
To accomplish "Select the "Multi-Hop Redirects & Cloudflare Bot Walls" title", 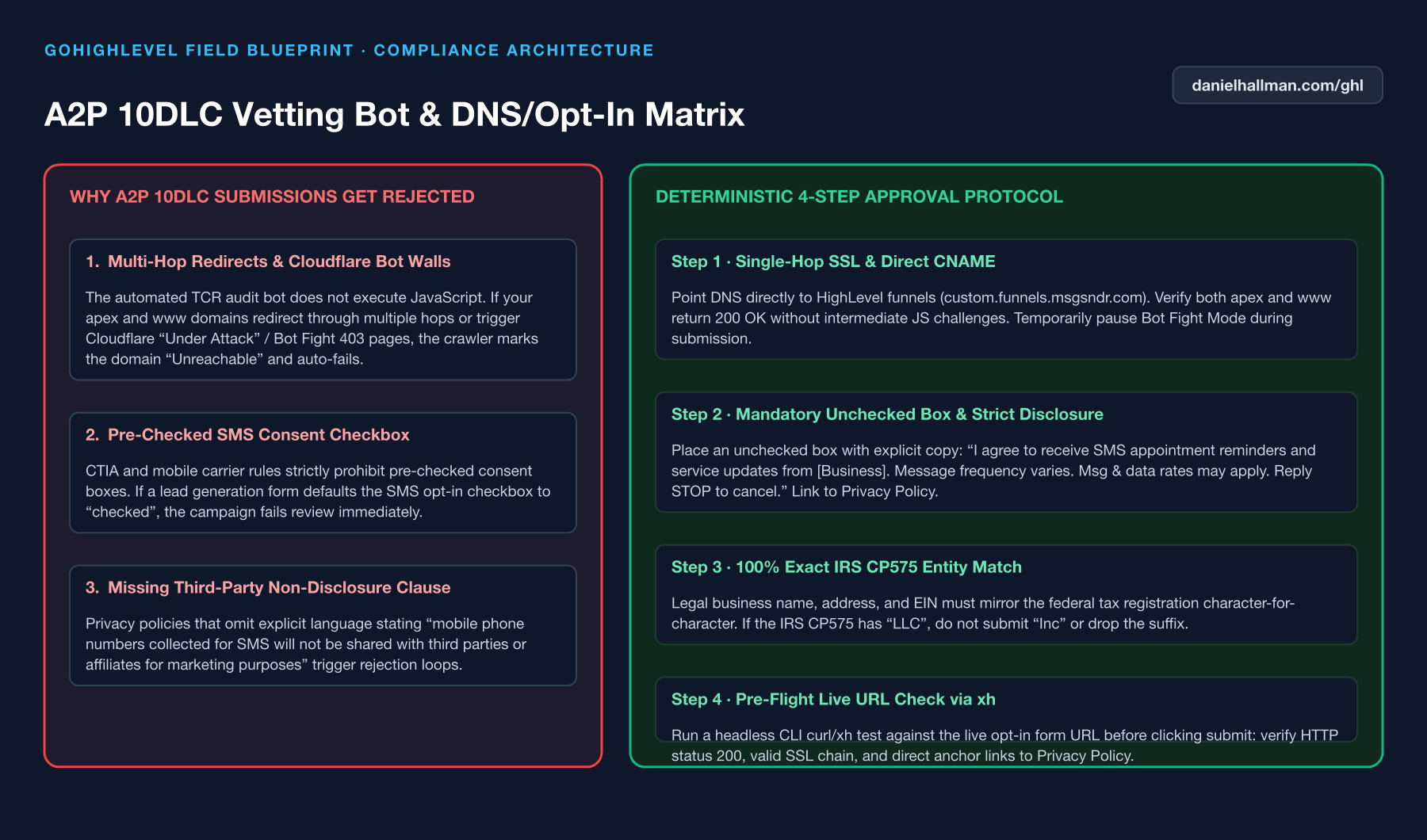I will coord(279,262).
